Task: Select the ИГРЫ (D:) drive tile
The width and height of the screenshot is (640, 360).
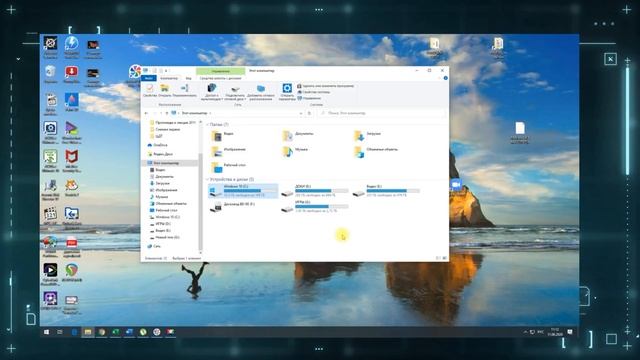Action: (315, 207)
